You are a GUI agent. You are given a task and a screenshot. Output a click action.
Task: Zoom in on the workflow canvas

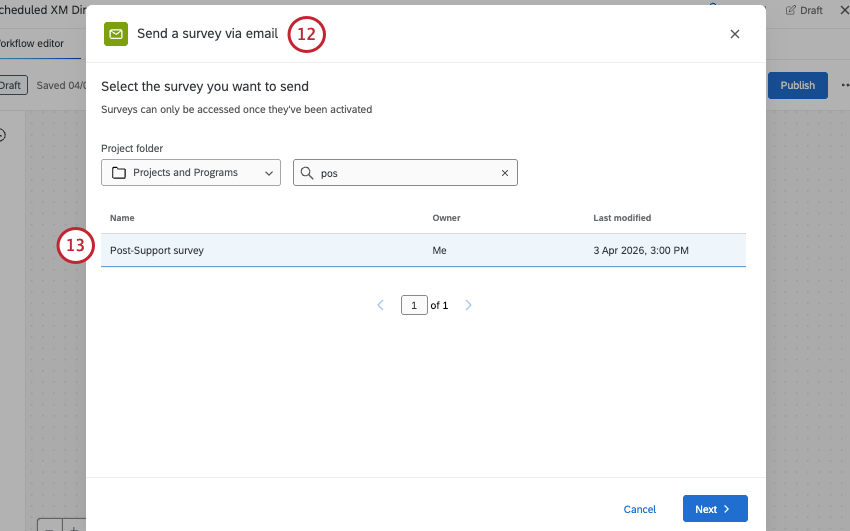[x=74, y=528]
